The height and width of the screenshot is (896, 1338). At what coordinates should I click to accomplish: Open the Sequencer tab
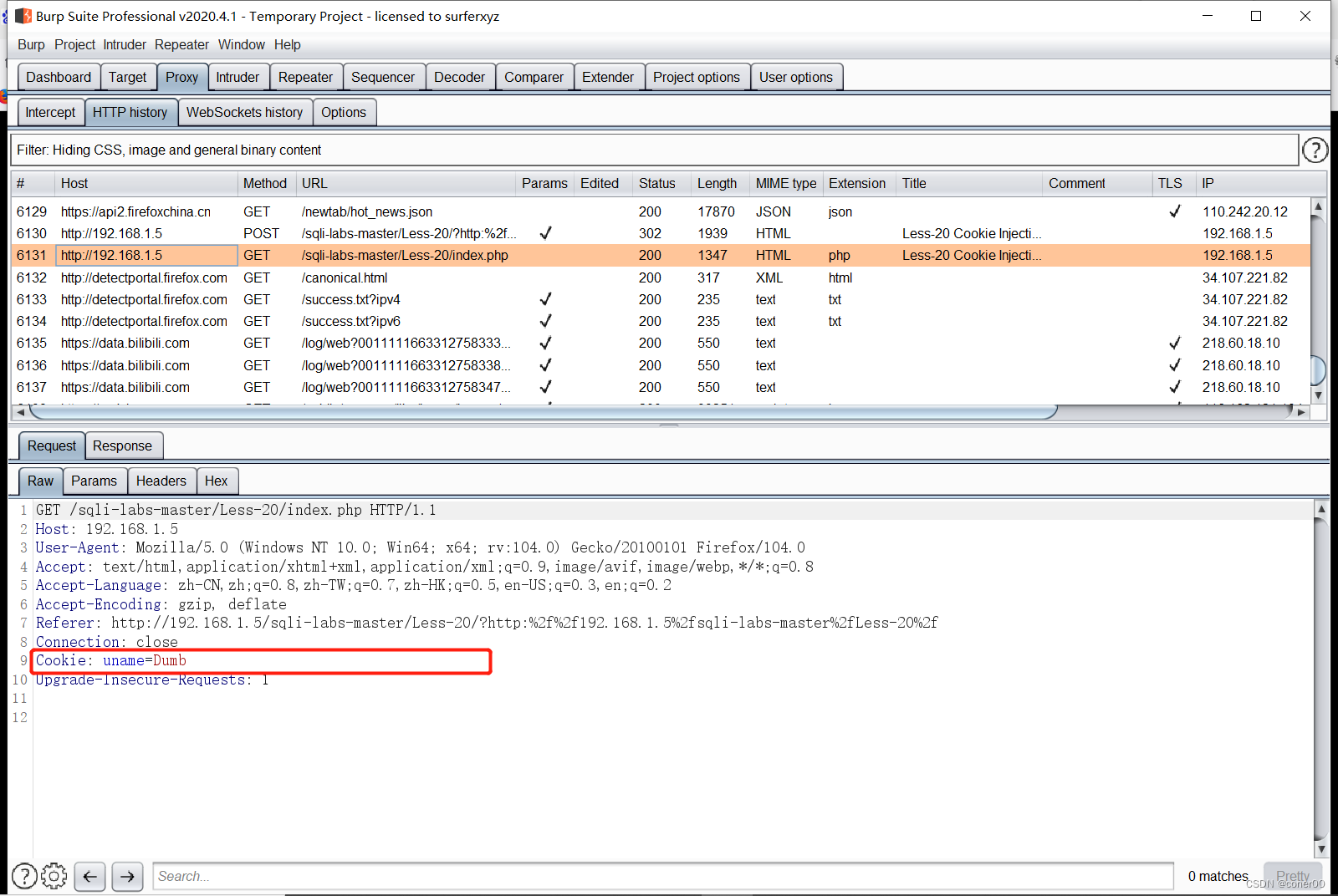[383, 77]
